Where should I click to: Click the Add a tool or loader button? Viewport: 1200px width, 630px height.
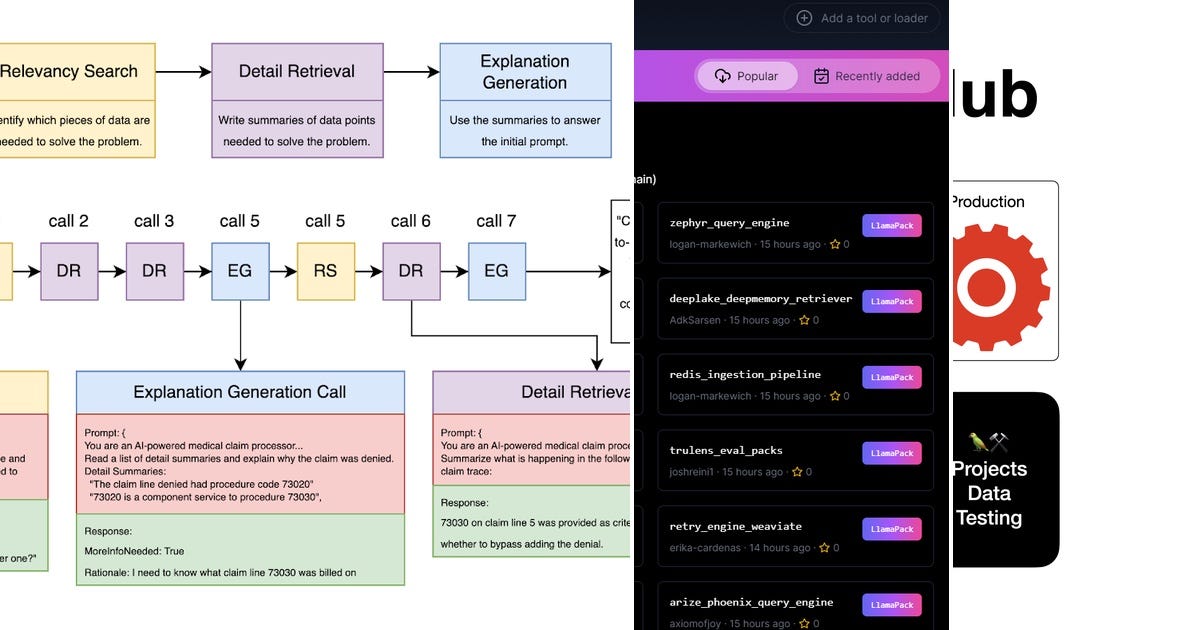click(862, 18)
